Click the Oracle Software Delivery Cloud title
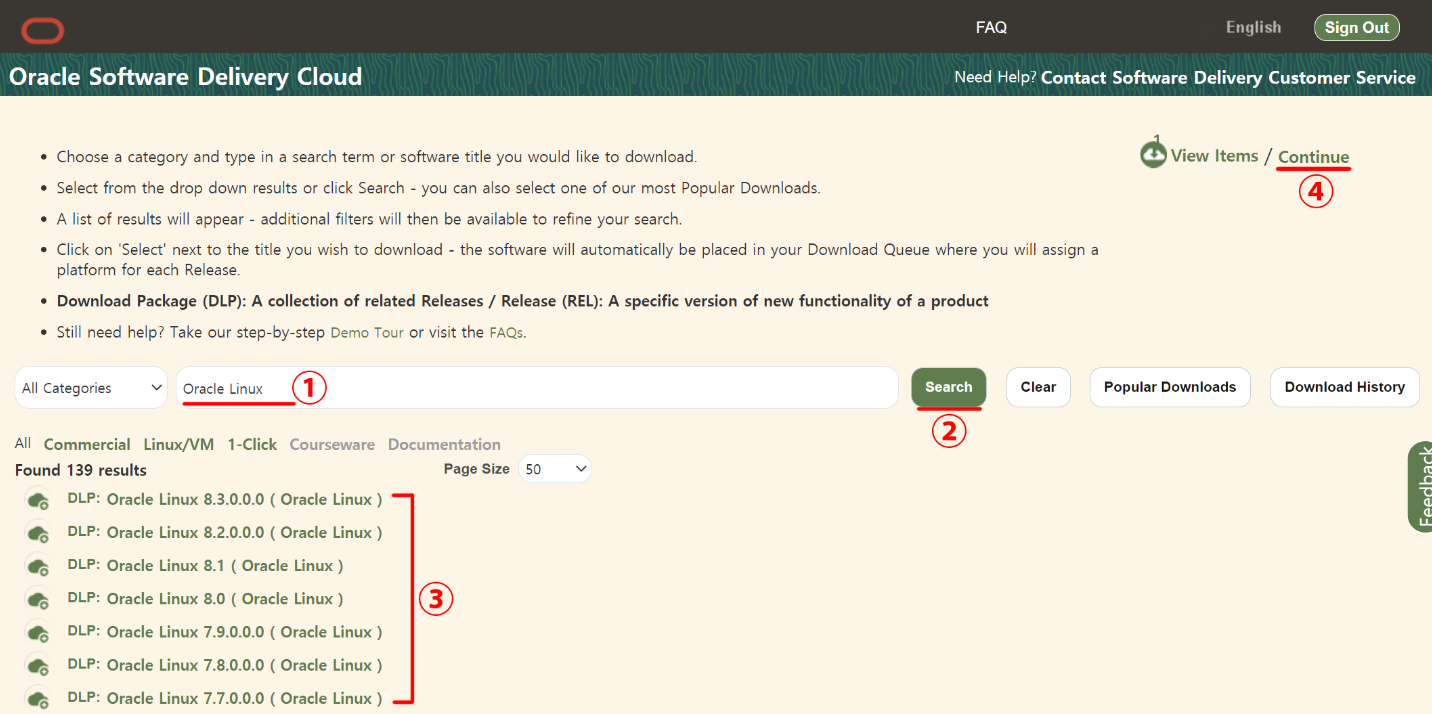This screenshot has width=1432, height=714. click(x=185, y=77)
